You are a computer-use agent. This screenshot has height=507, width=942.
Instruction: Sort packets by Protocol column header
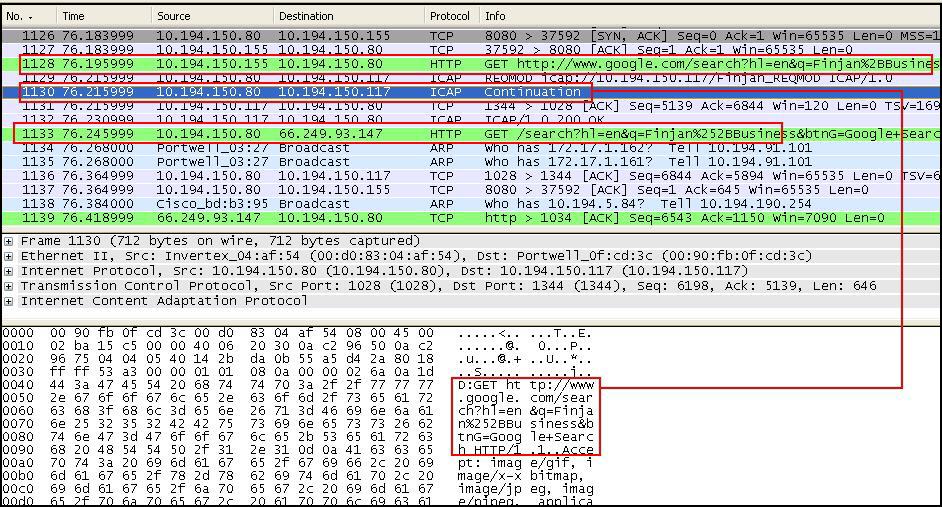pyautogui.click(x=451, y=16)
